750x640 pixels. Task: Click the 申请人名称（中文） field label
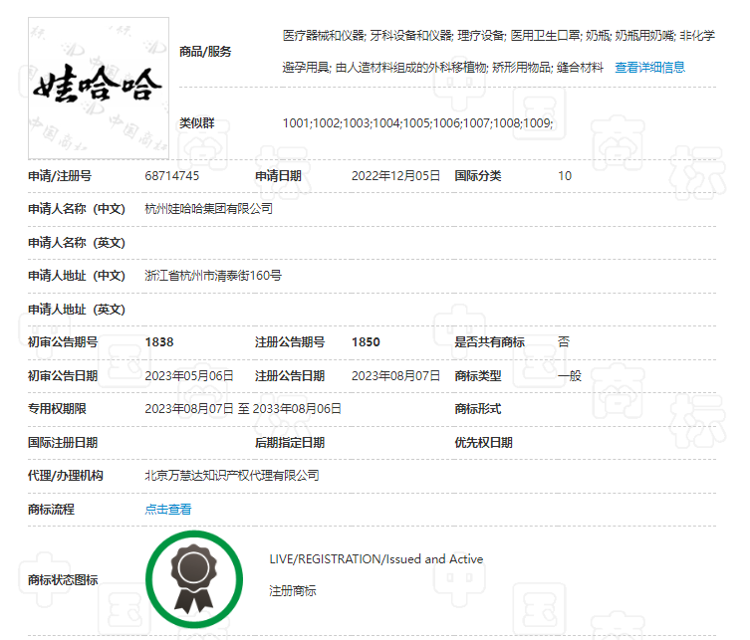(77, 209)
